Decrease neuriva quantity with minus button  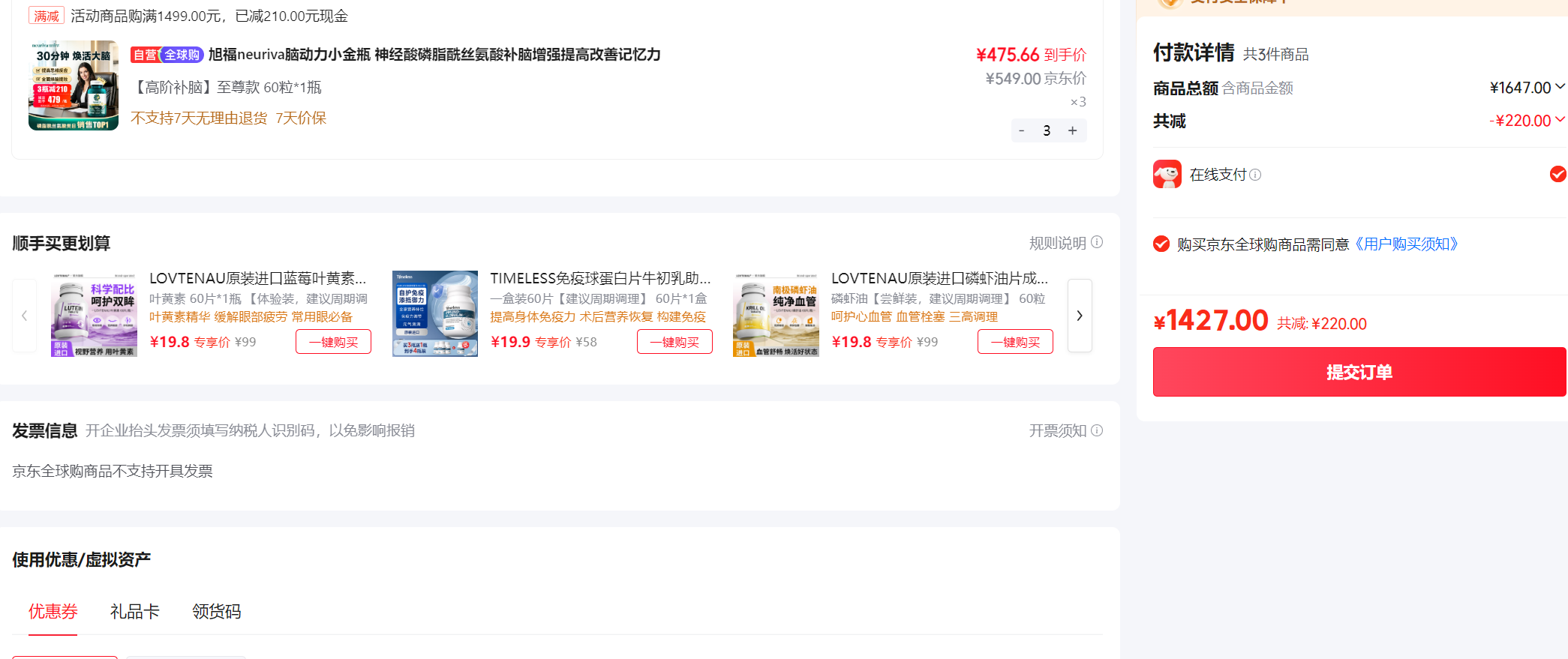[1021, 130]
